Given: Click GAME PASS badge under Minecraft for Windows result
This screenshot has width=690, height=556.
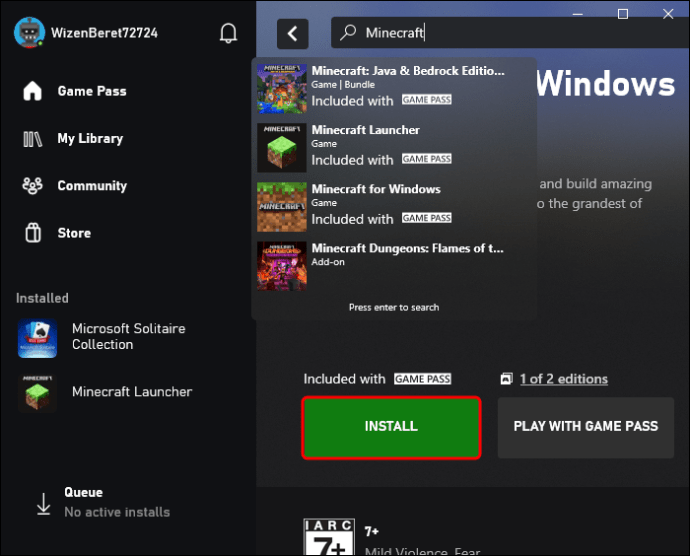Looking at the screenshot, I should (426, 218).
